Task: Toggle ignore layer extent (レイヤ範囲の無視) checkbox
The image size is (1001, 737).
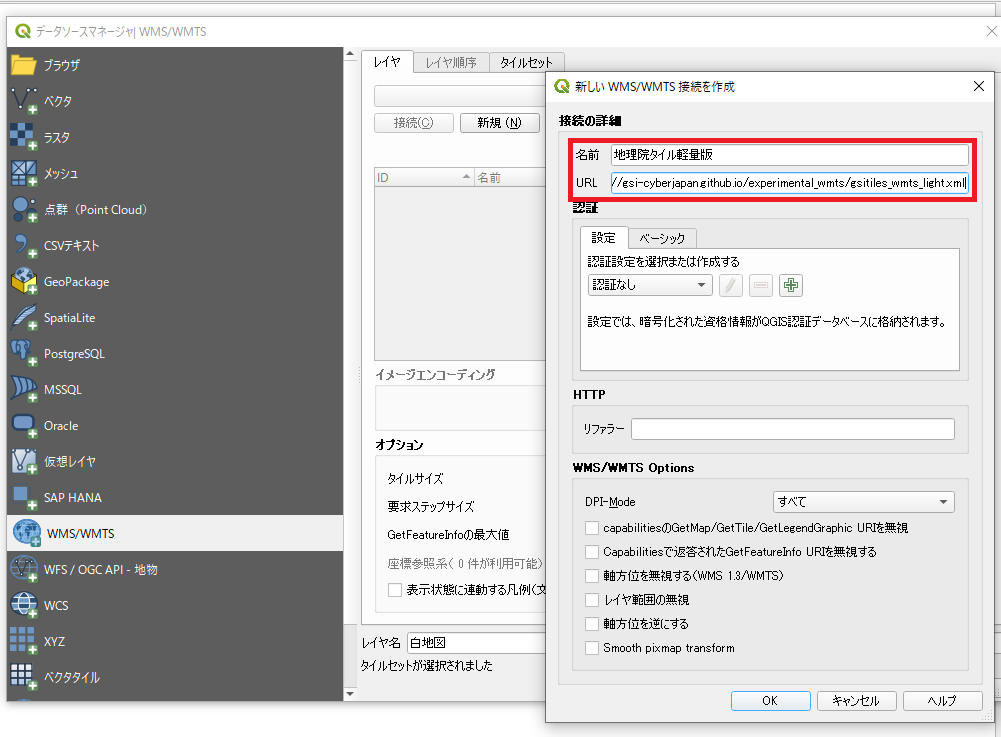Action: [x=592, y=600]
